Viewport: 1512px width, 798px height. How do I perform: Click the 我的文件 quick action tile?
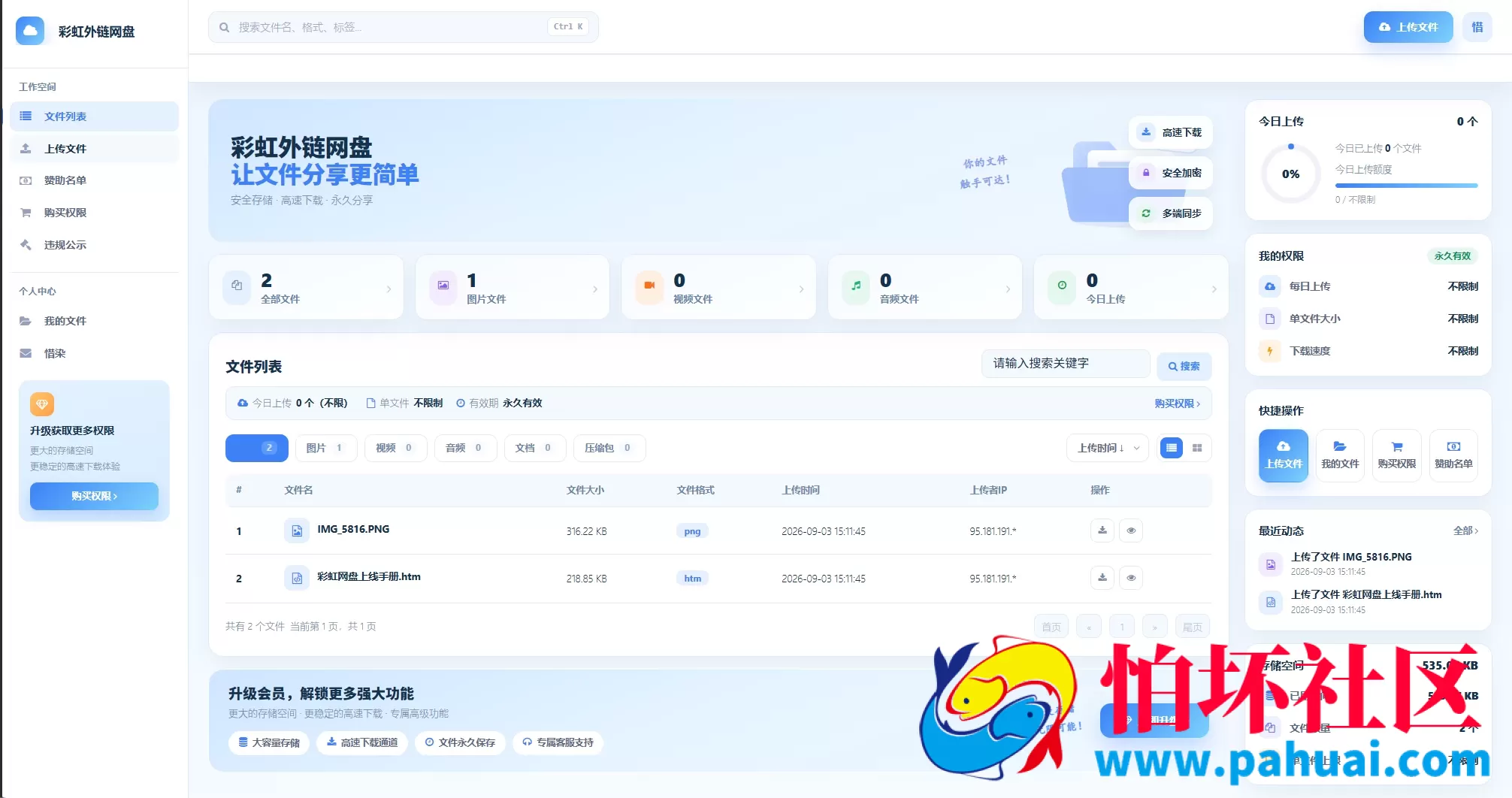(x=1340, y=455)
